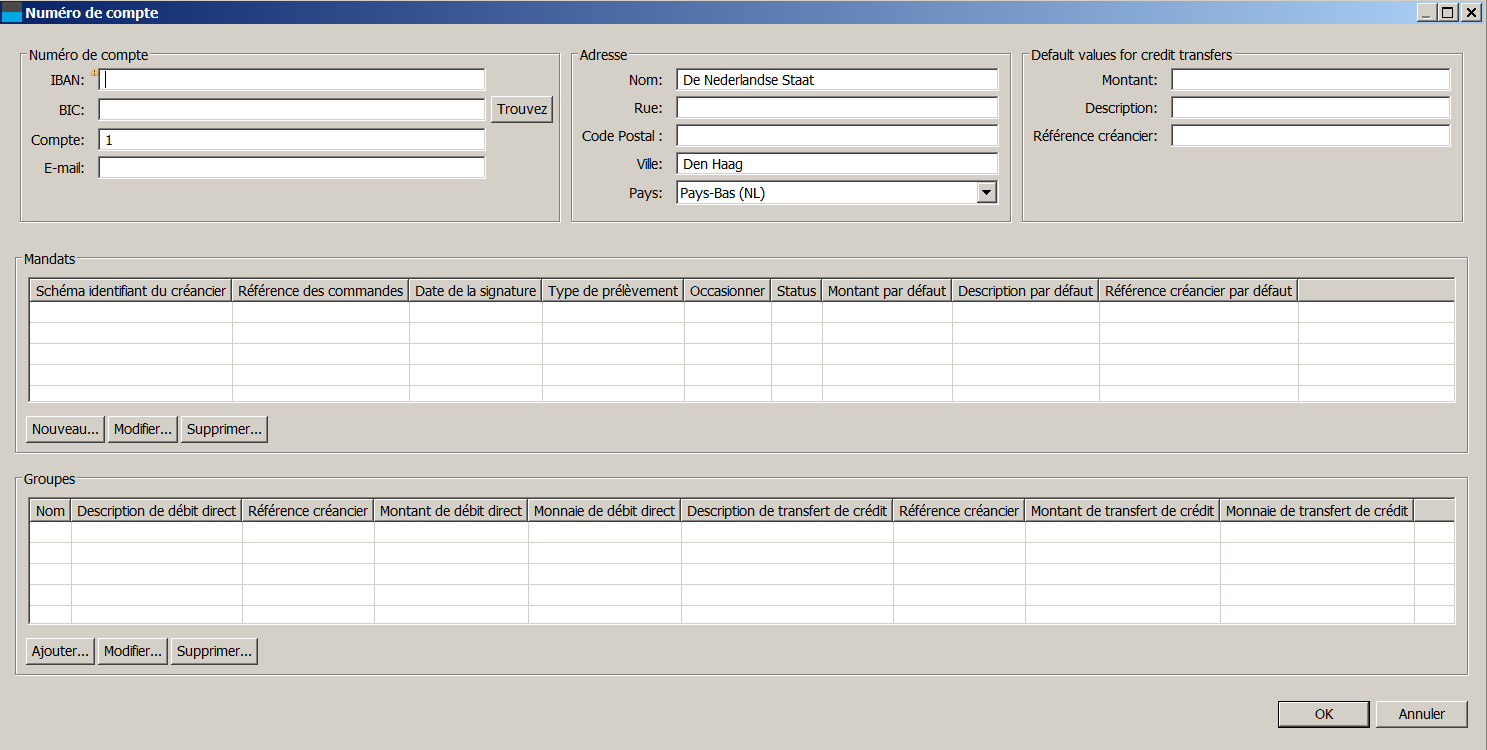The image size is (1487, 750).
Task: Click the Montant default value field
Action: [1310, 80]
